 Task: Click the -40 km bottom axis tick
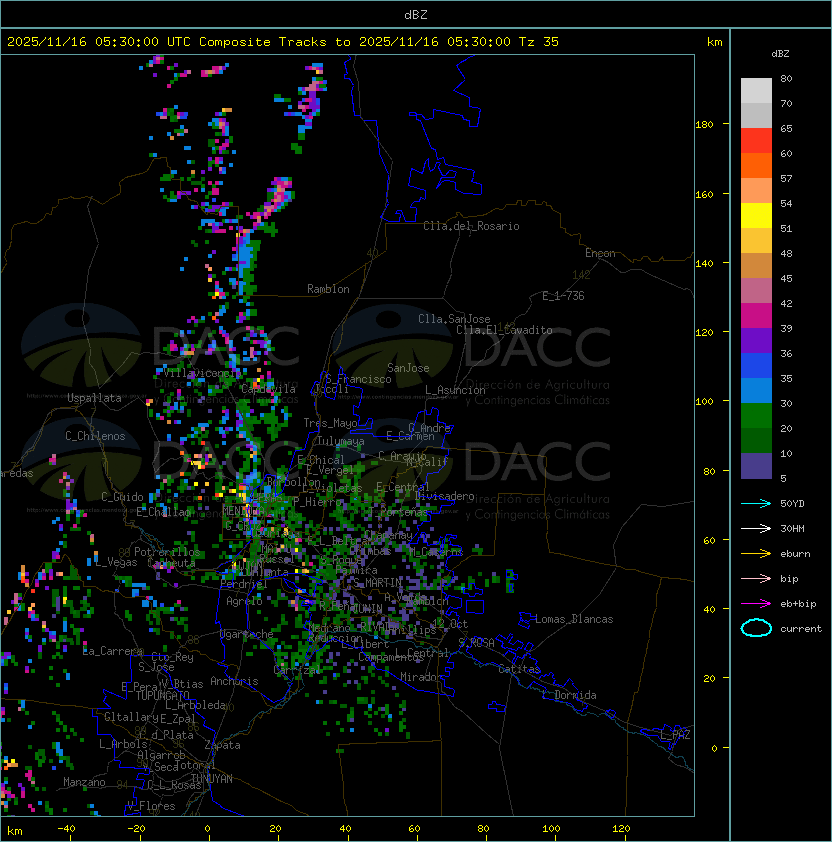click(x=66, y=829)
